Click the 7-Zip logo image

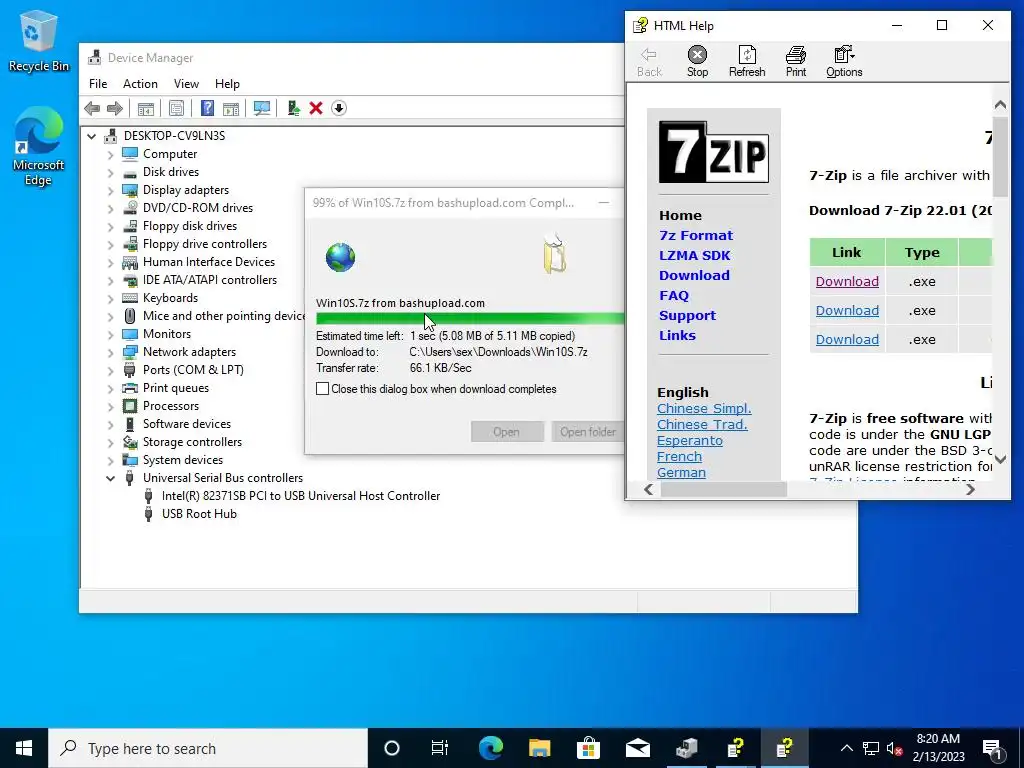click(x=714, y=152)
